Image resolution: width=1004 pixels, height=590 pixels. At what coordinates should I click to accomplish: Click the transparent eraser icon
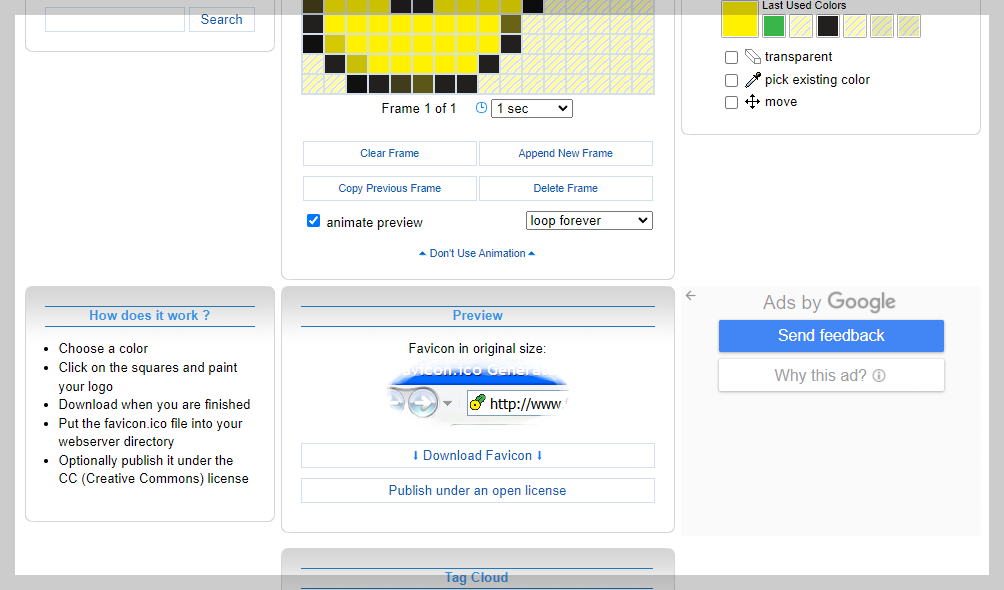pos(753,57)
